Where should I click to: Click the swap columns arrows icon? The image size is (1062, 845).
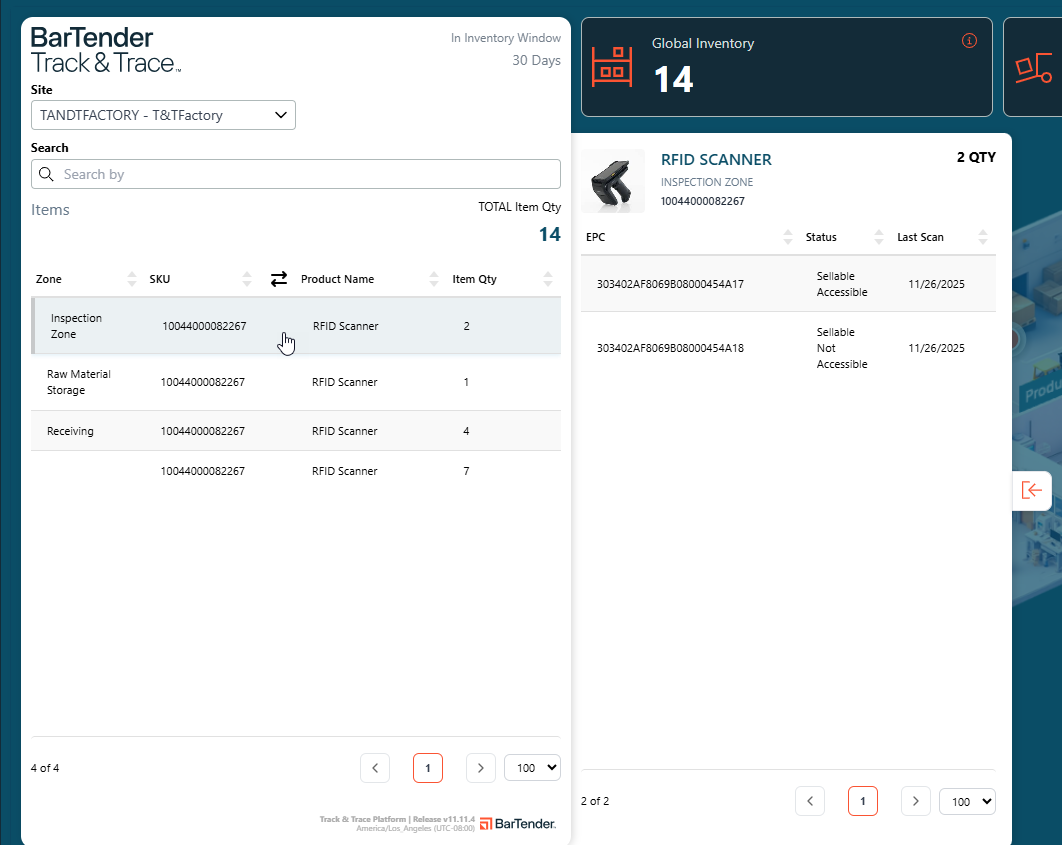[x=279, y=279]
